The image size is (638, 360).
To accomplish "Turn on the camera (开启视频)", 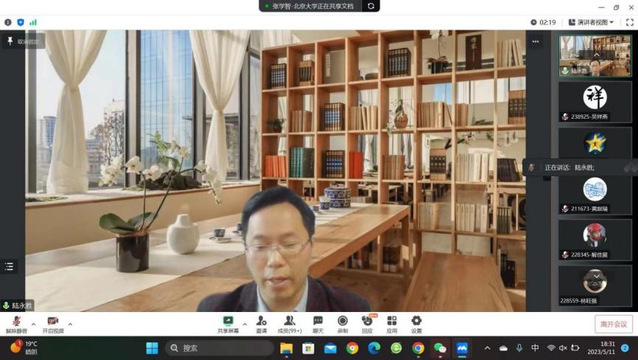I will pyautogui.click(x=53, y=325).
